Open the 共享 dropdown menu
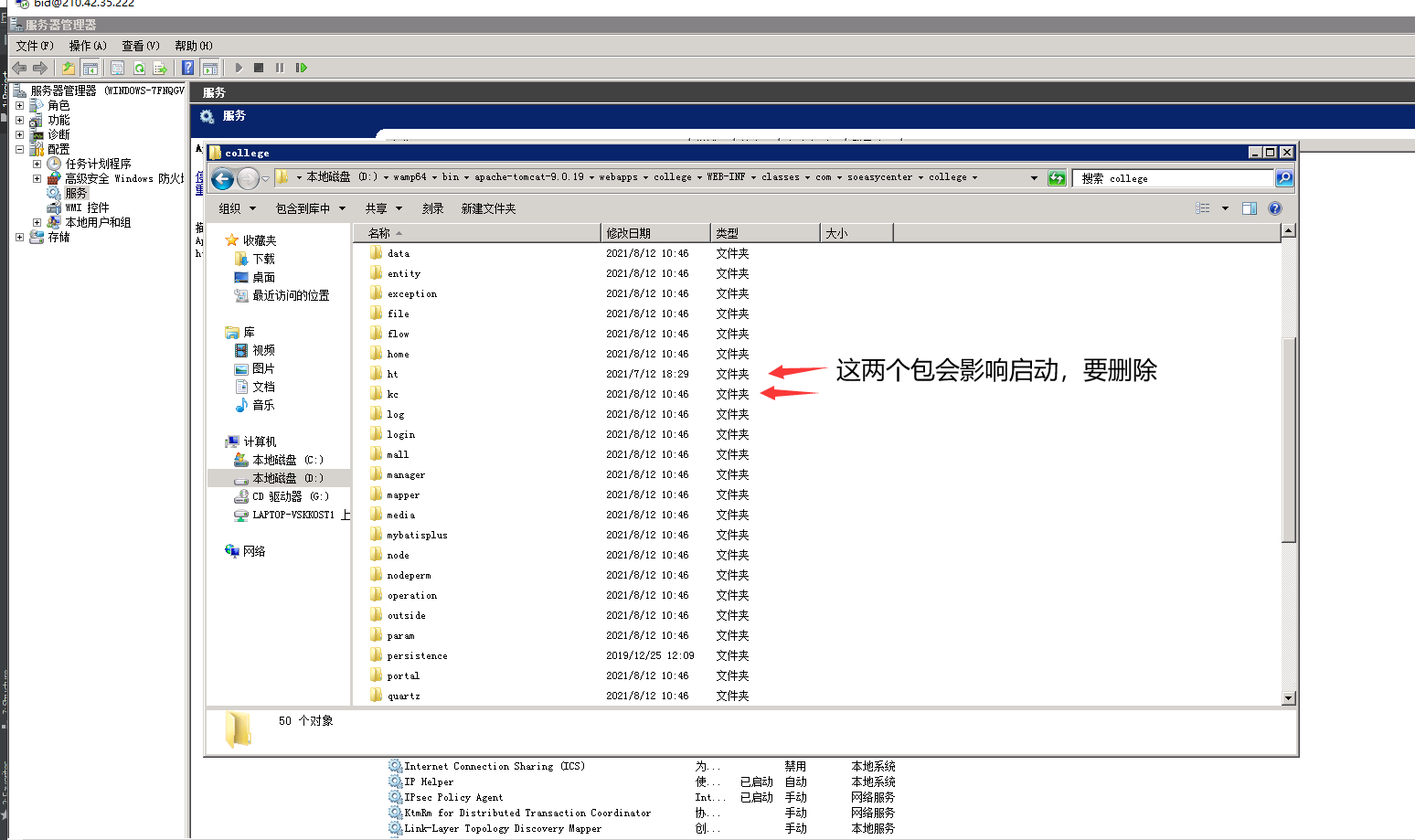Screen dimensions: 1415x840 [384, 208]
